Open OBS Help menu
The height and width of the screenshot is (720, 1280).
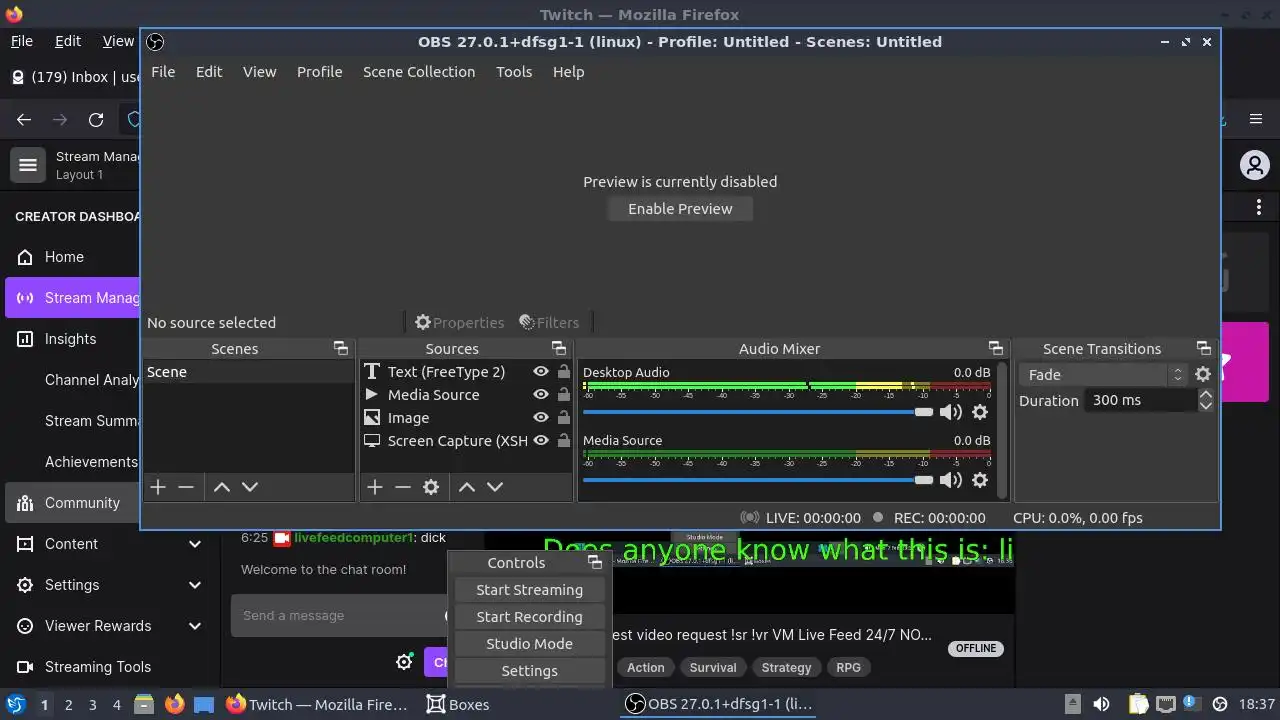coord(568,72)
